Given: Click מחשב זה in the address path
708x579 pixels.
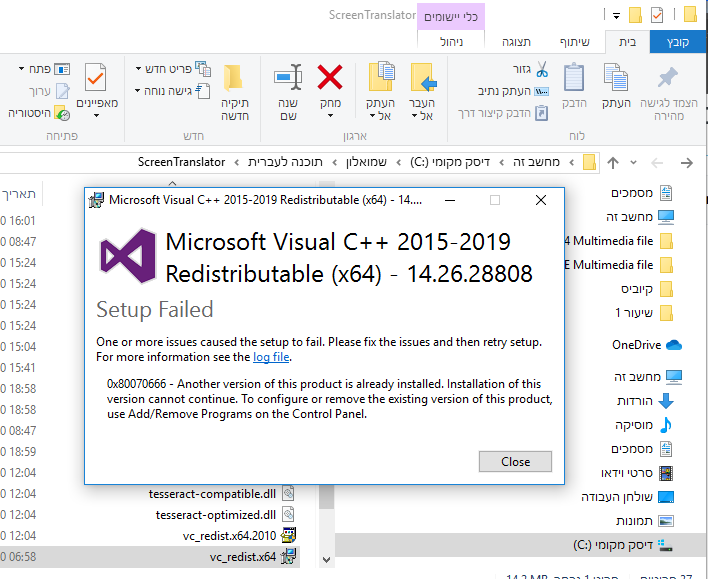Looking at the screenshot, I should 536,162.
